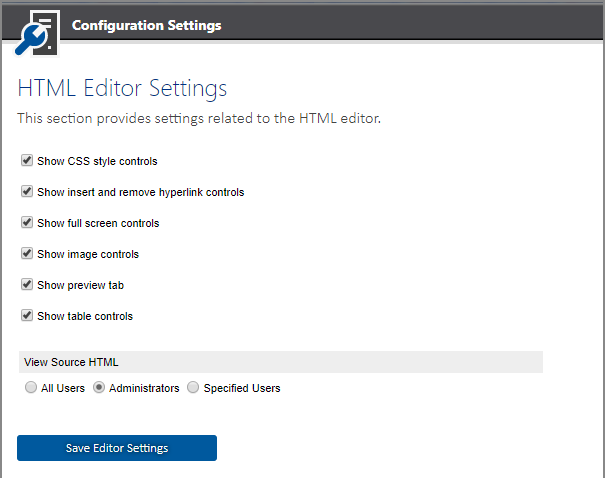Click the Specified Users label text
605x478 pixels.
pos(242,388)
